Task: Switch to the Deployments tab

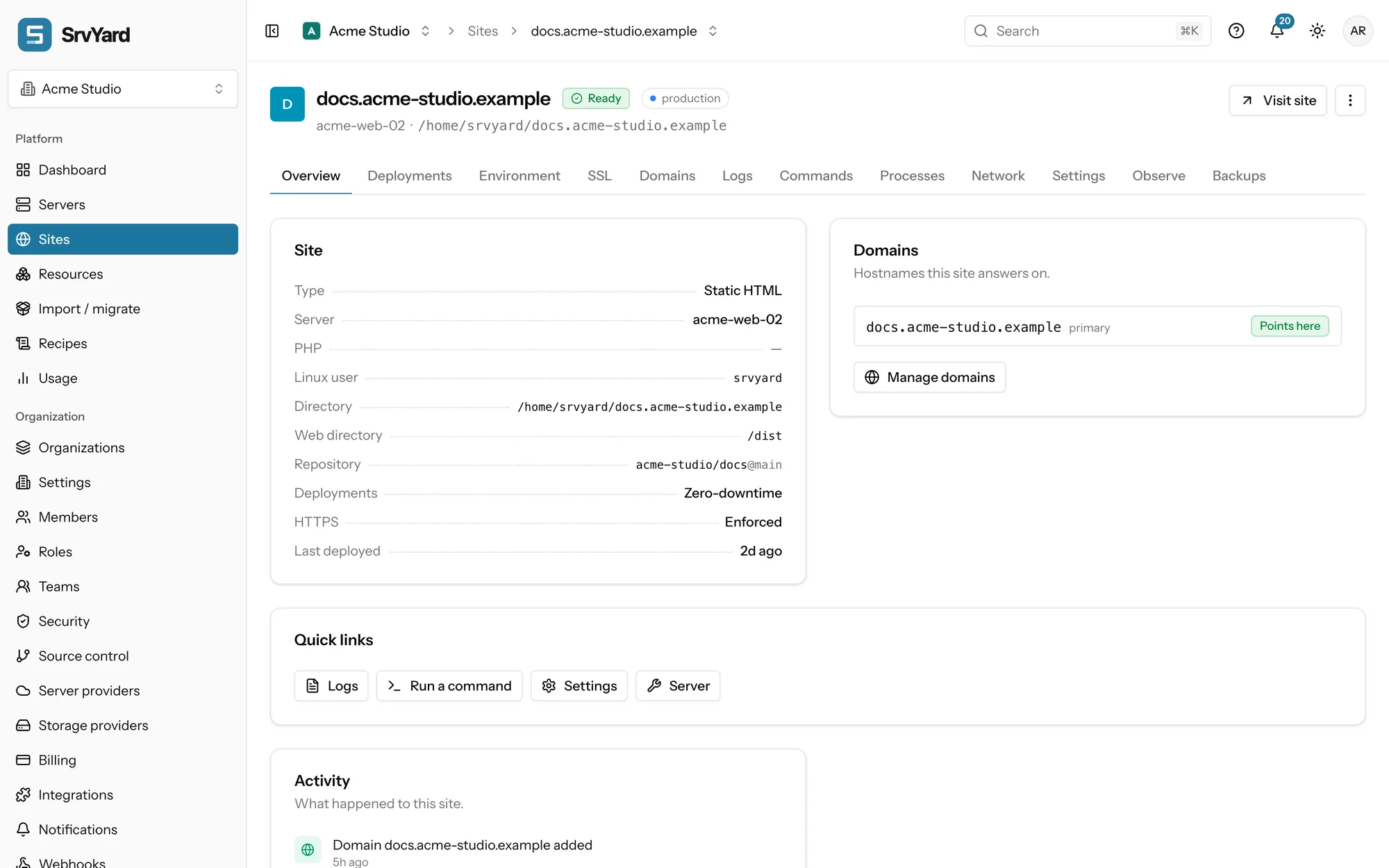Action: click(x=410, y=176)
